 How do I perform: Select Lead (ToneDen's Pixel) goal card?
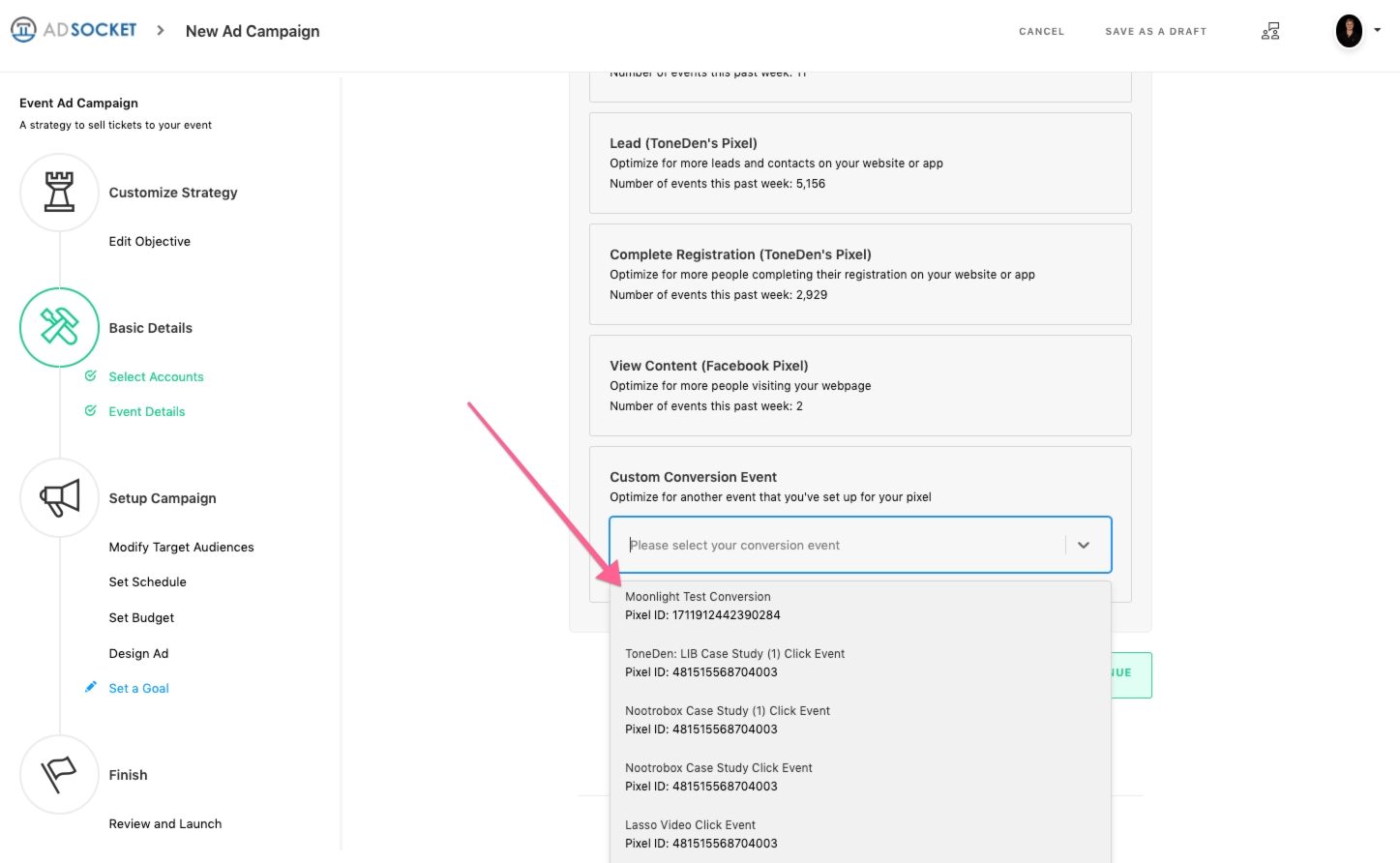pyautogui.click(x=860, y=163)
